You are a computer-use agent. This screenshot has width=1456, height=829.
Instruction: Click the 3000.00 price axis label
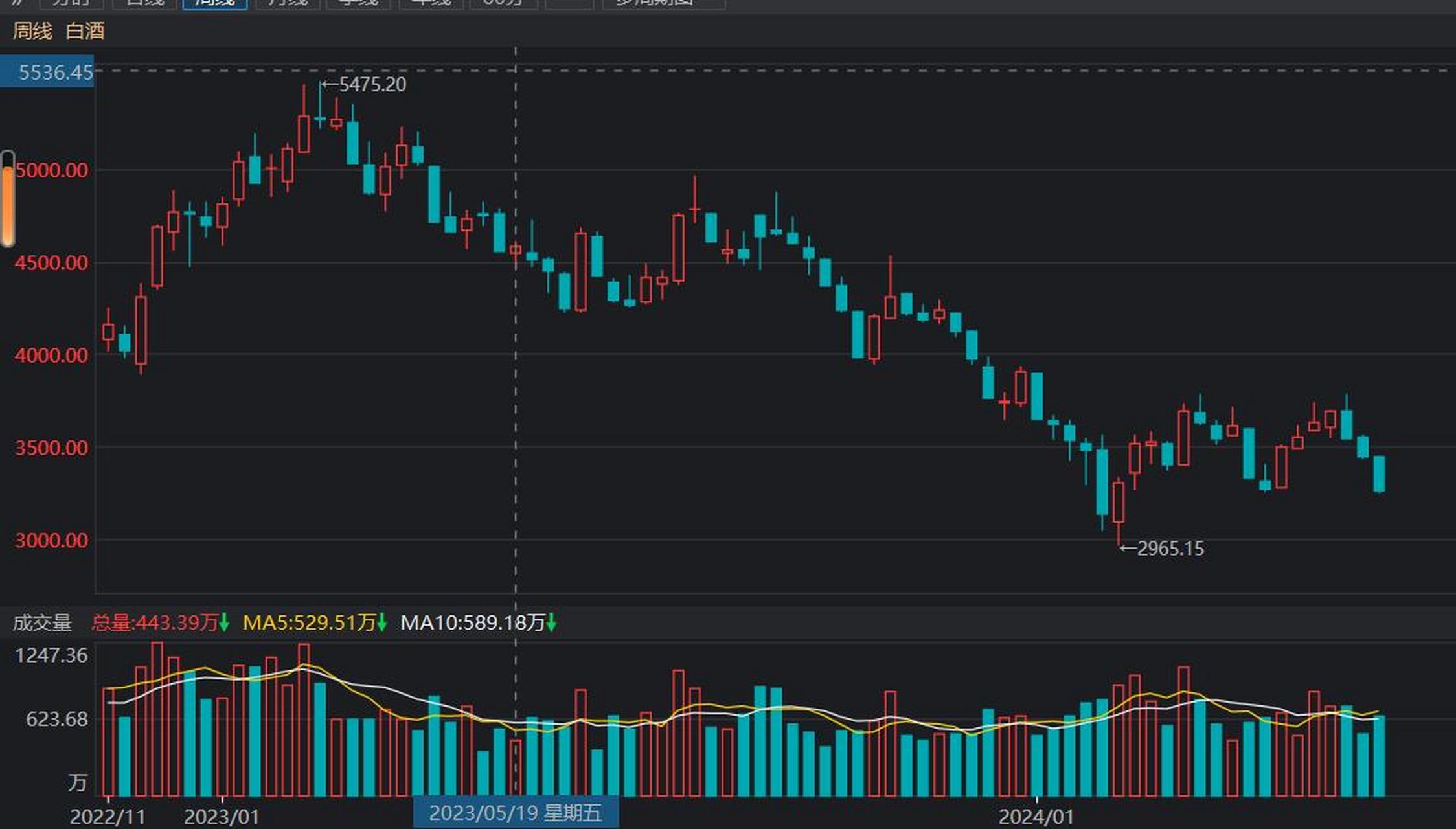tap(51, 540)
